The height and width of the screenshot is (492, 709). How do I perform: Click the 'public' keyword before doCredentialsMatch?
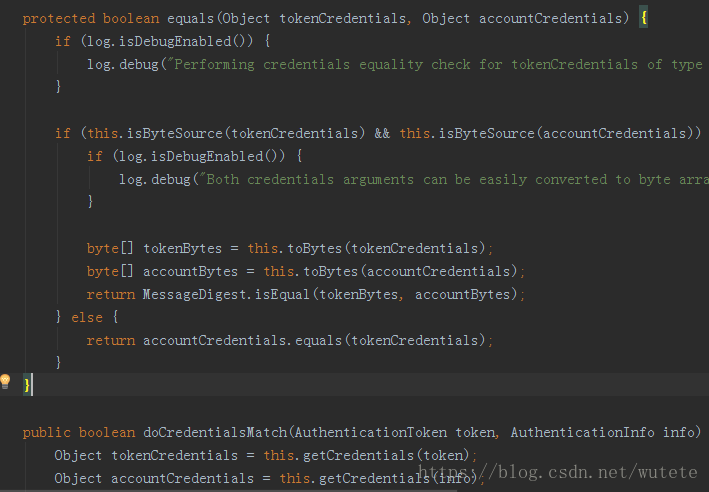[x=47, y=433]
